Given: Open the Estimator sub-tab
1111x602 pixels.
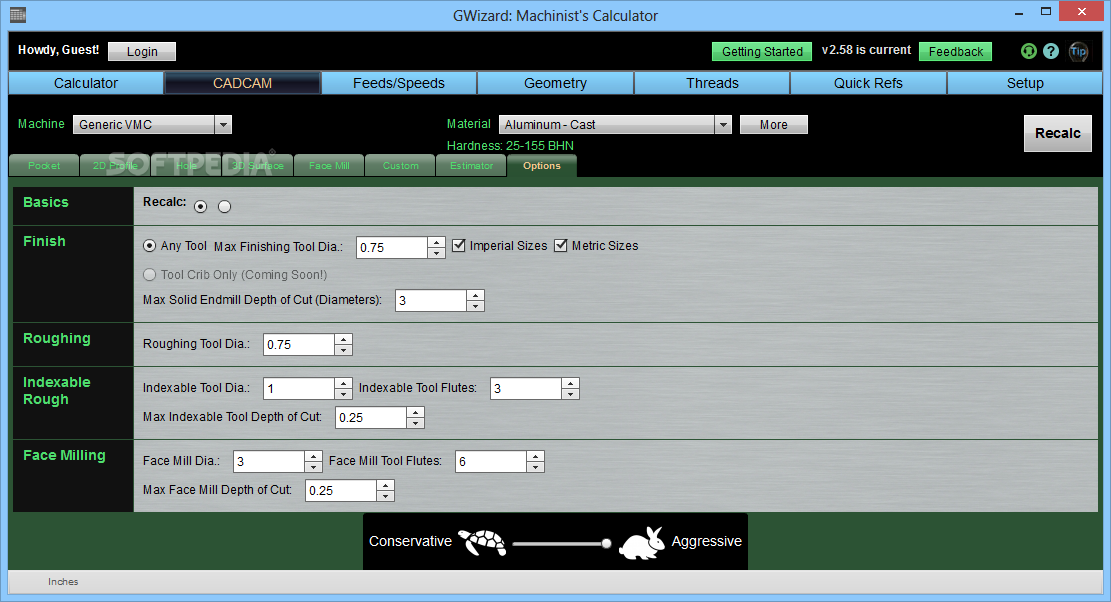Looking at the screenshot, I should pyautogui.click(x=471, y=166).
